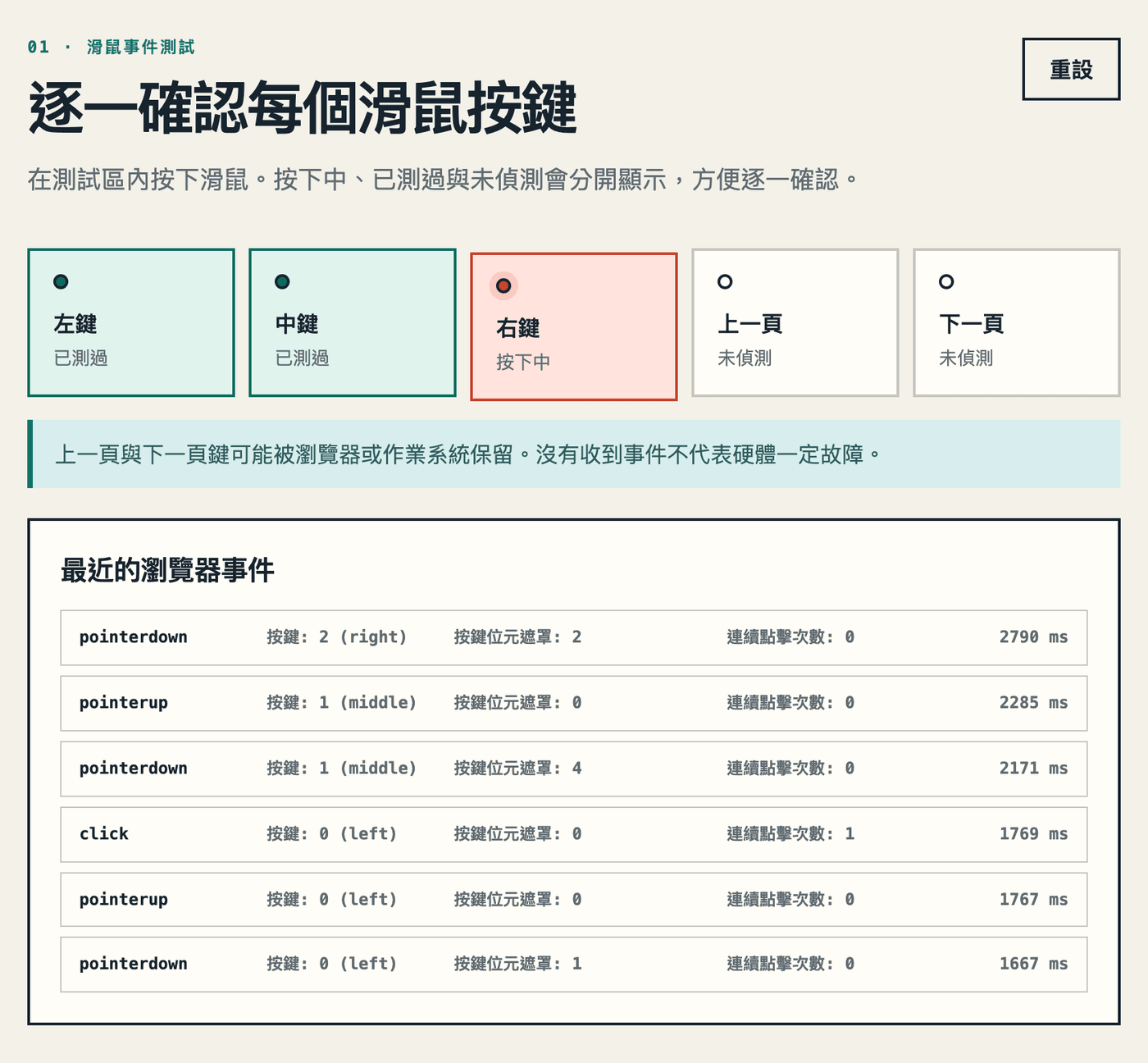The image size is (1148, 1063).
Task: Select the pointerup row with 0 (left)
Action: (x=574, y=899)
